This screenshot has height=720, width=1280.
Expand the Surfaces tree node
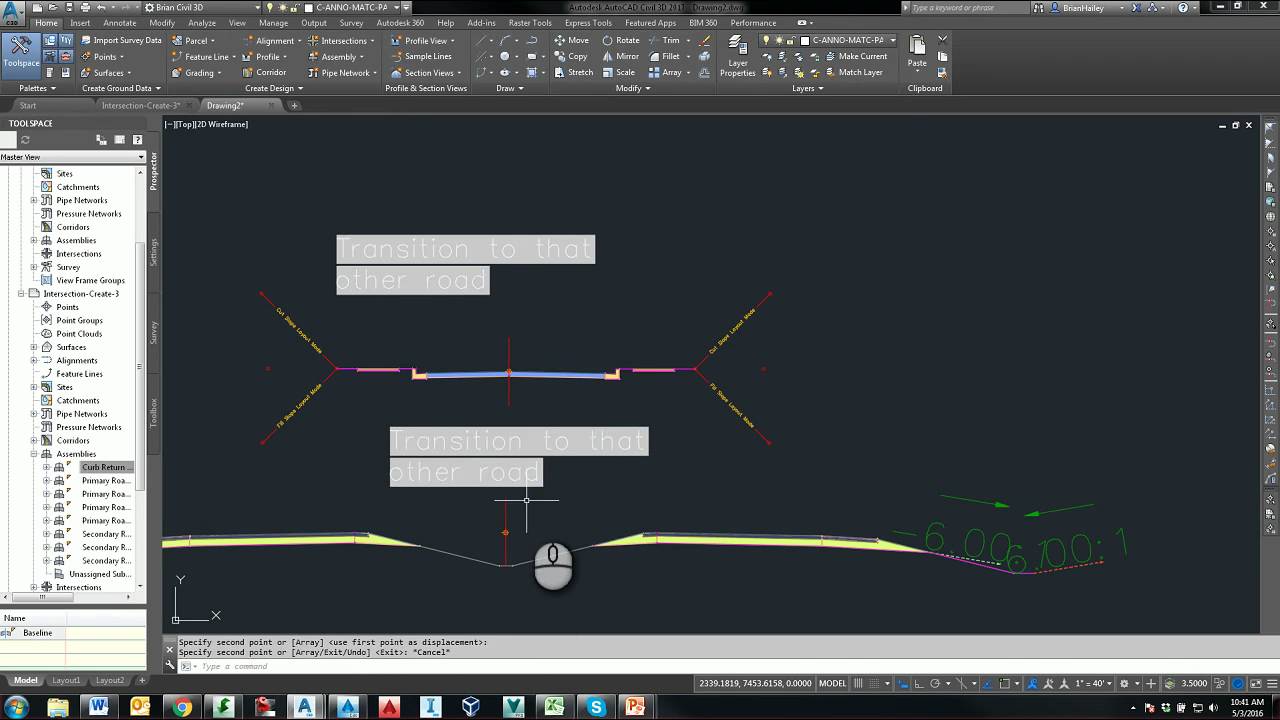tap(34, 347)
